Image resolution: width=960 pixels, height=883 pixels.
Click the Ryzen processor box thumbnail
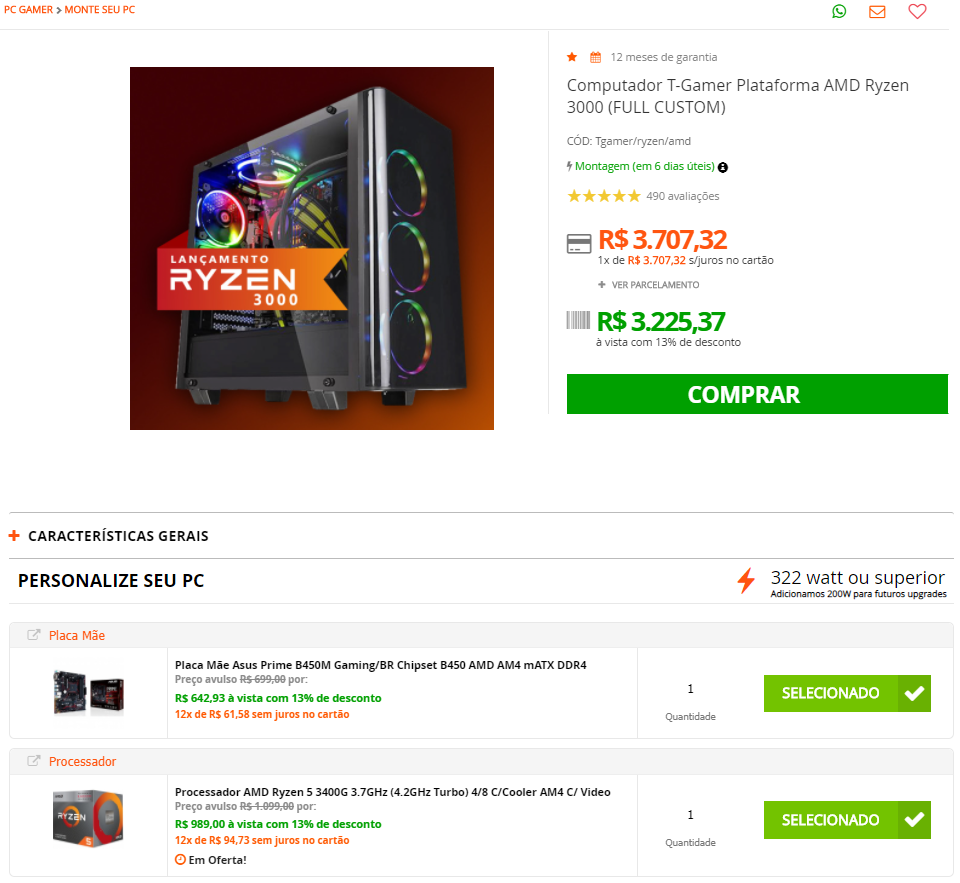88,818
